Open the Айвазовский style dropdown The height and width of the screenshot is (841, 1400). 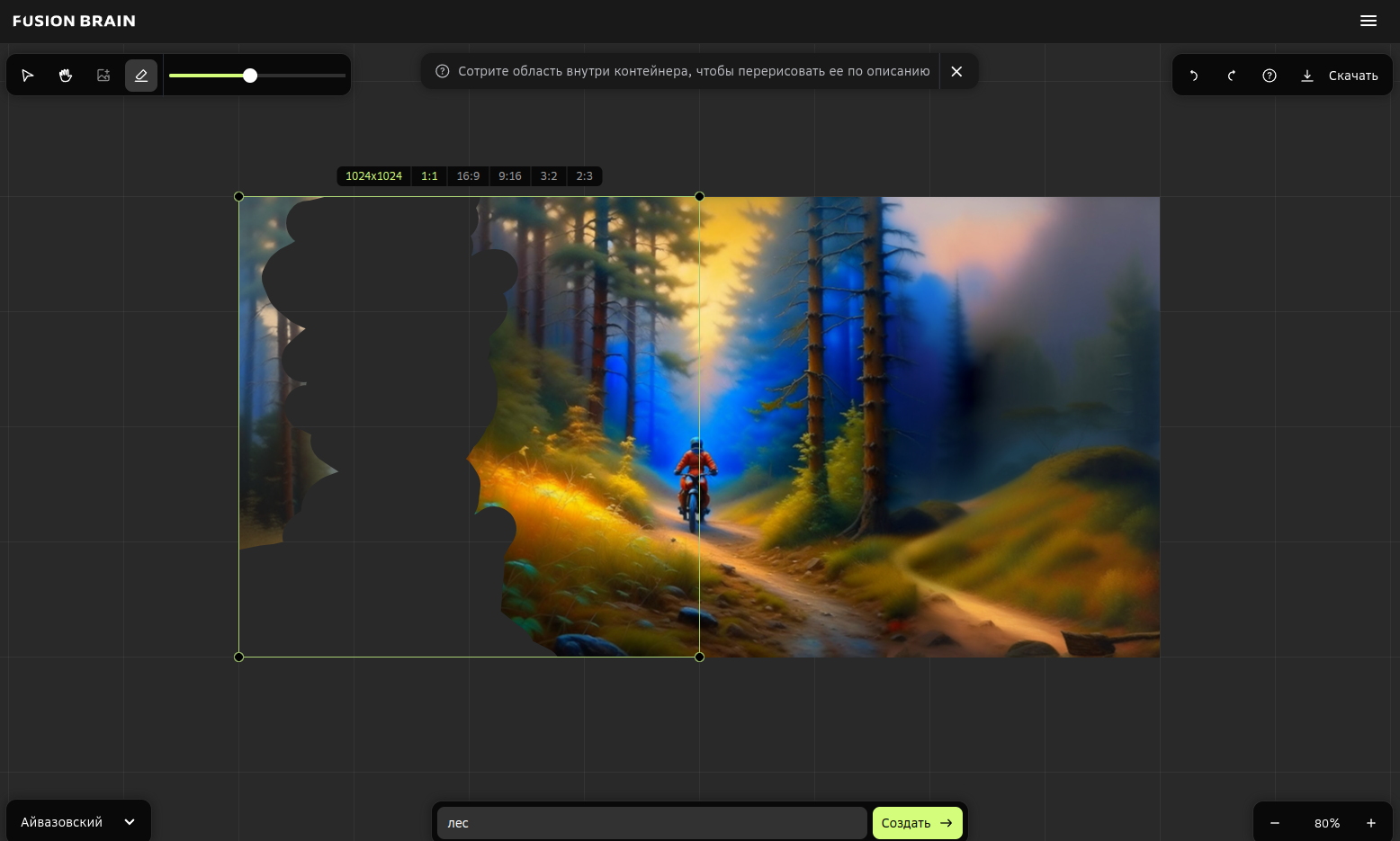pyautogui.click(x=78, y=822)
